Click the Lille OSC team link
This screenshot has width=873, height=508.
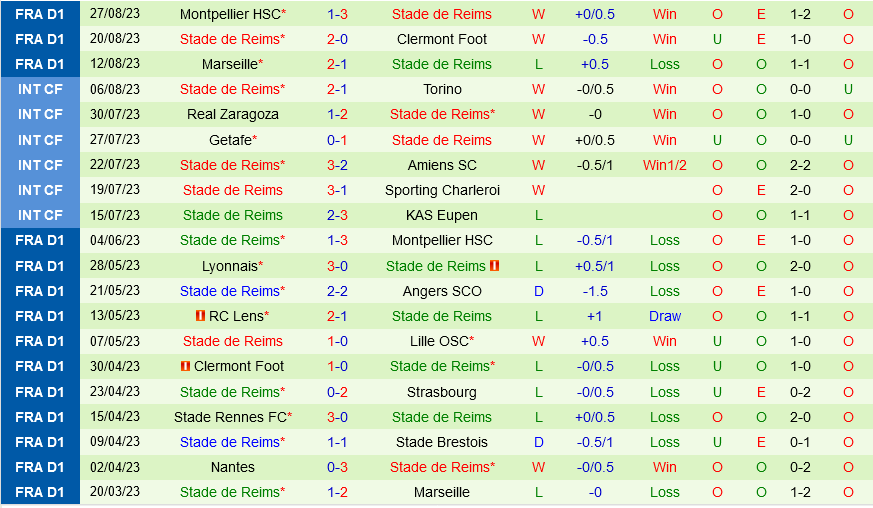click(440, 341)
